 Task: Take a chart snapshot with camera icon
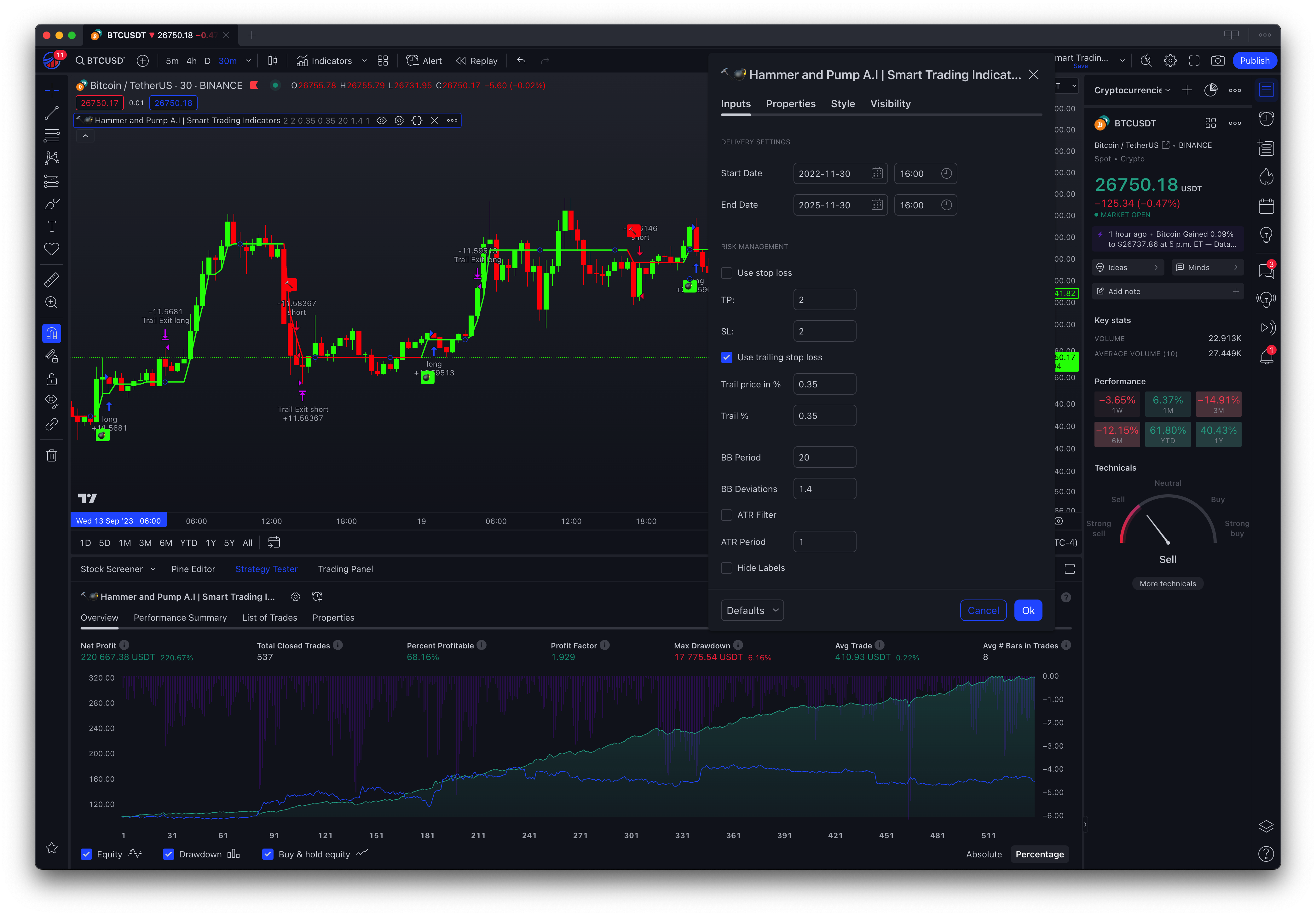coord(1218,61)
